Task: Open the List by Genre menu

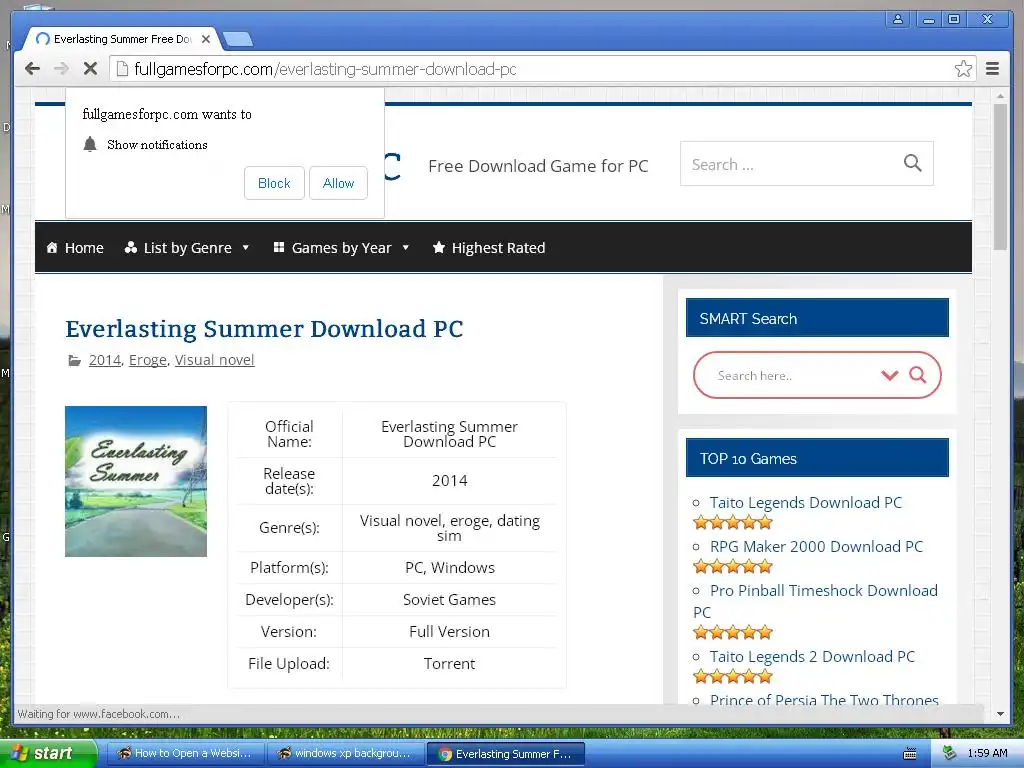Action: click(187, 248)
